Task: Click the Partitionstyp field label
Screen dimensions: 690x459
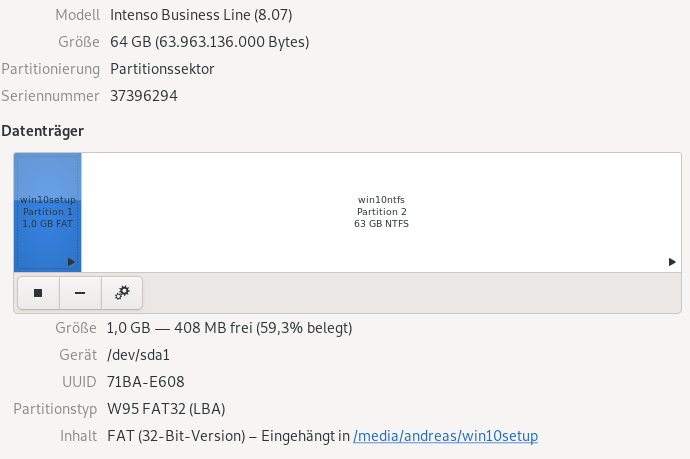Action: point(56,409)
